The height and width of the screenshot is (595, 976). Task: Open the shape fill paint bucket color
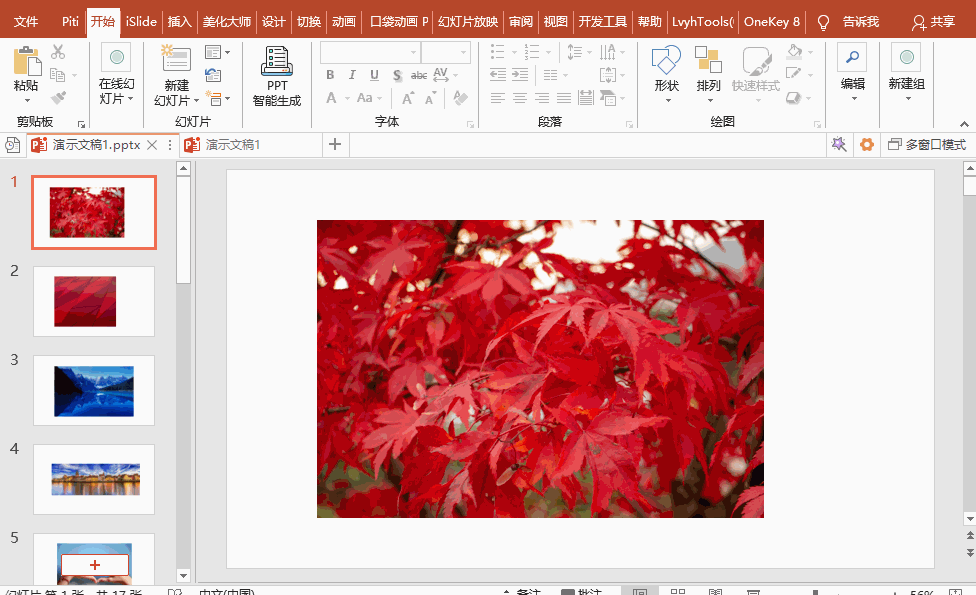click(x=794, y=52)
